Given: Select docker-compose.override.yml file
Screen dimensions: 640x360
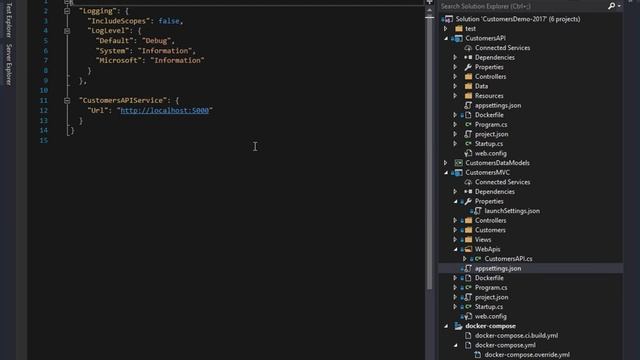Looking at the screenshot, I should 527,355.
